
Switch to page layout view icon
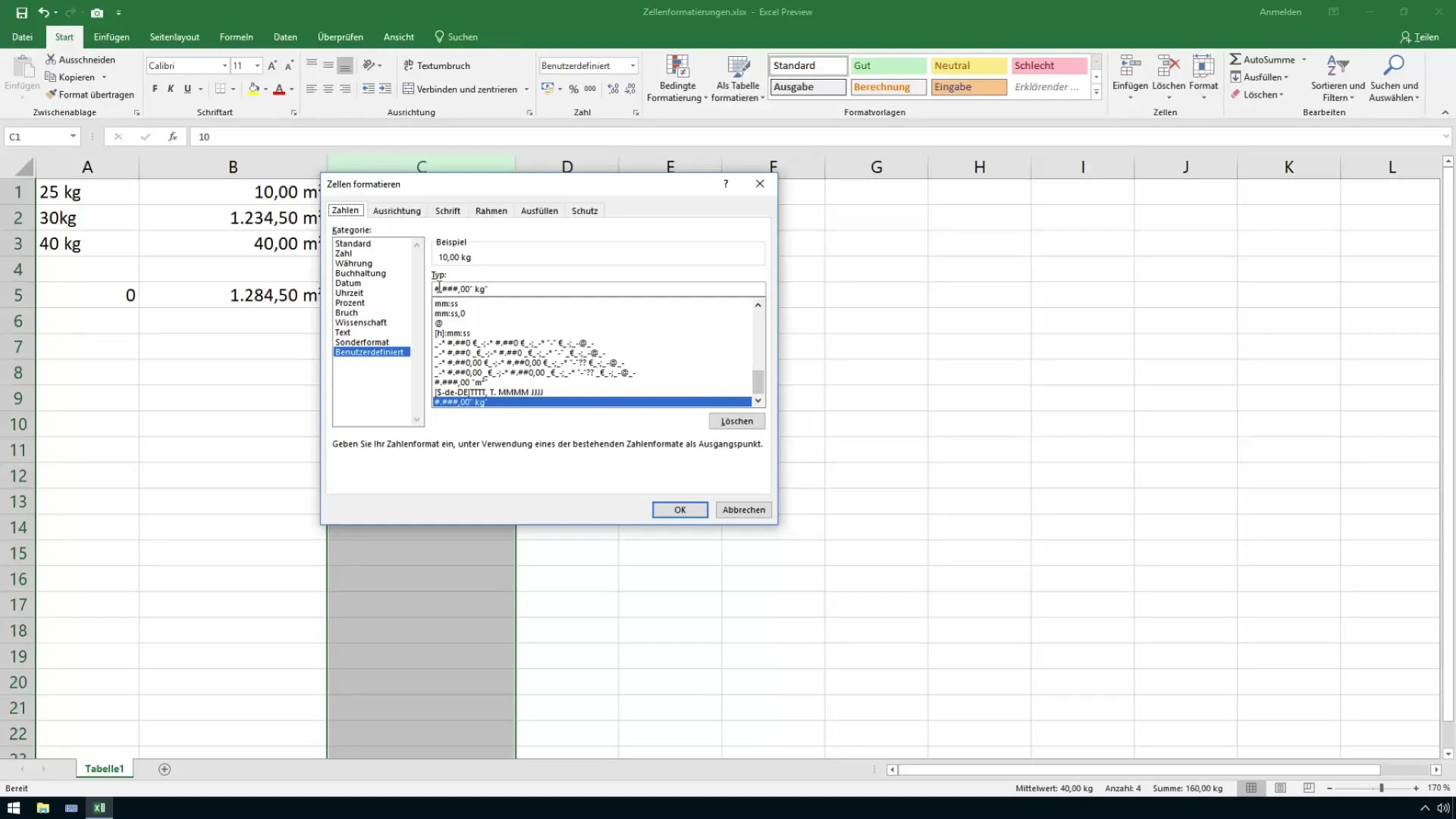click(1280, 788)
